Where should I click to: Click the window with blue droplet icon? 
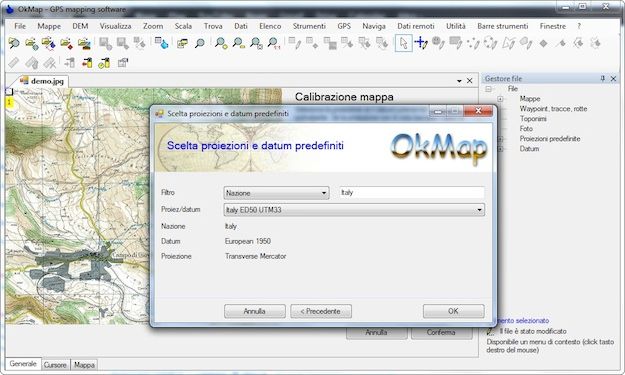coord(161,43)
